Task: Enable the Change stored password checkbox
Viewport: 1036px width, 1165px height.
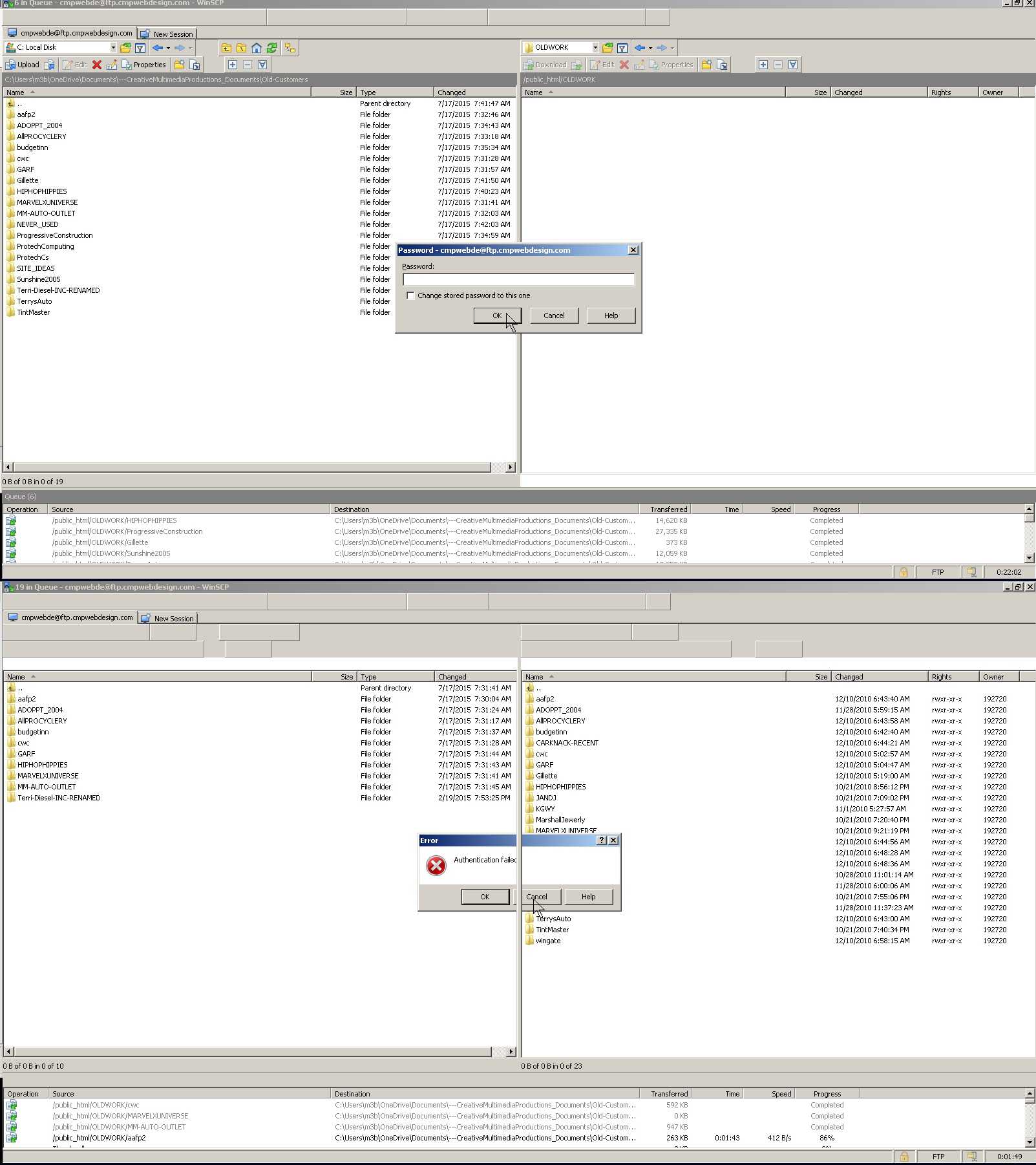Action: [x=411, y=295]
